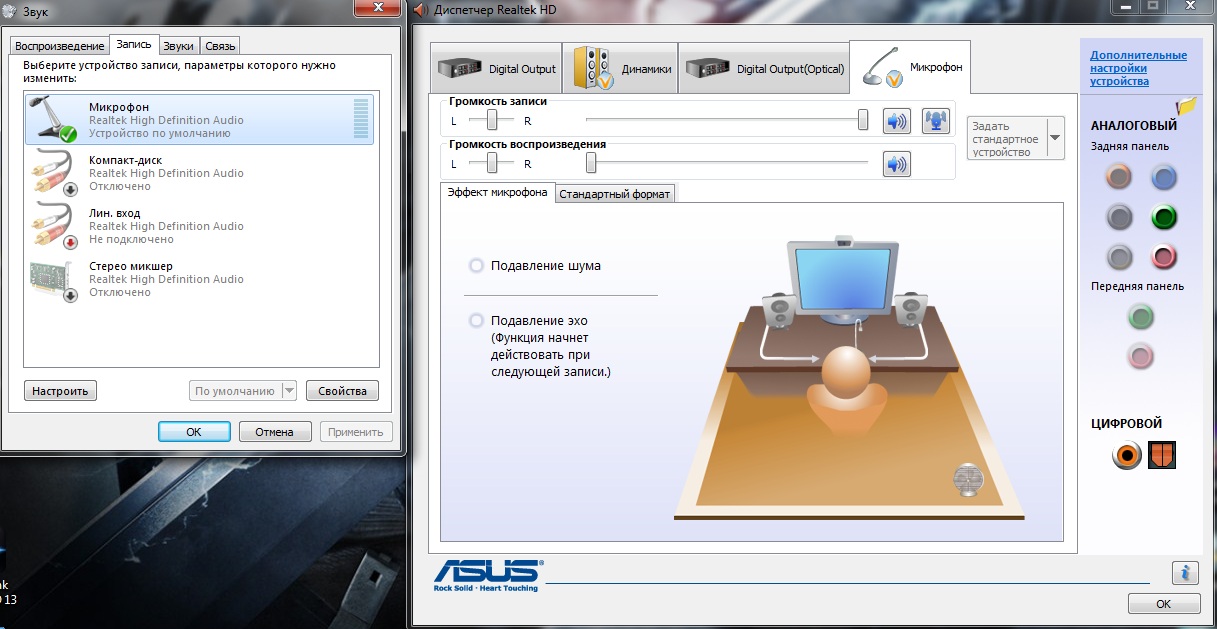Click the information button near ASUS logo
The width and height of the screenshot is (1217, 629).
point(1184,573)
